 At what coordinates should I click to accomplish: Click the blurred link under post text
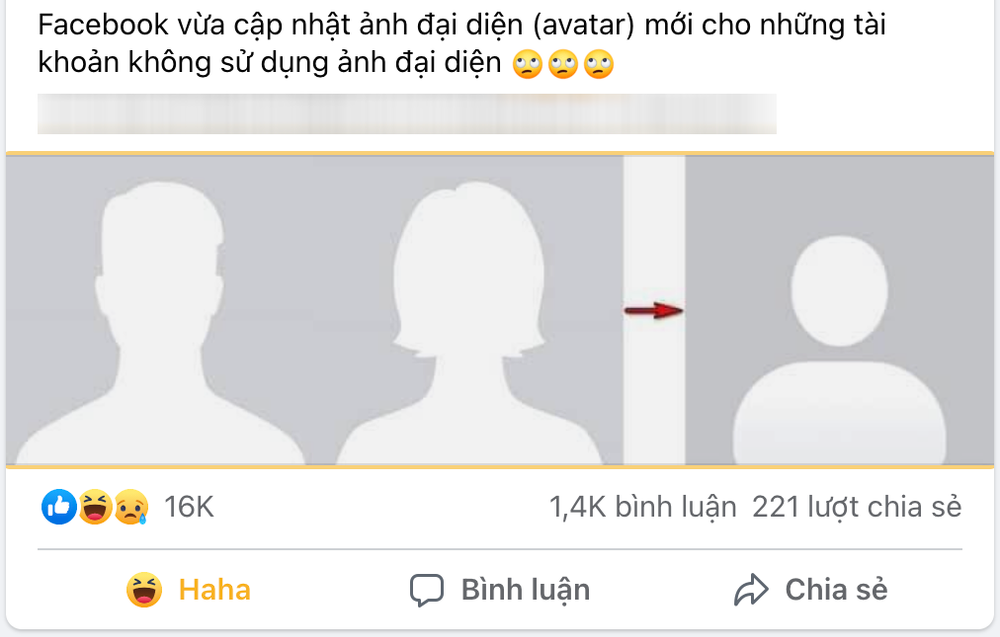coord(407,114)
